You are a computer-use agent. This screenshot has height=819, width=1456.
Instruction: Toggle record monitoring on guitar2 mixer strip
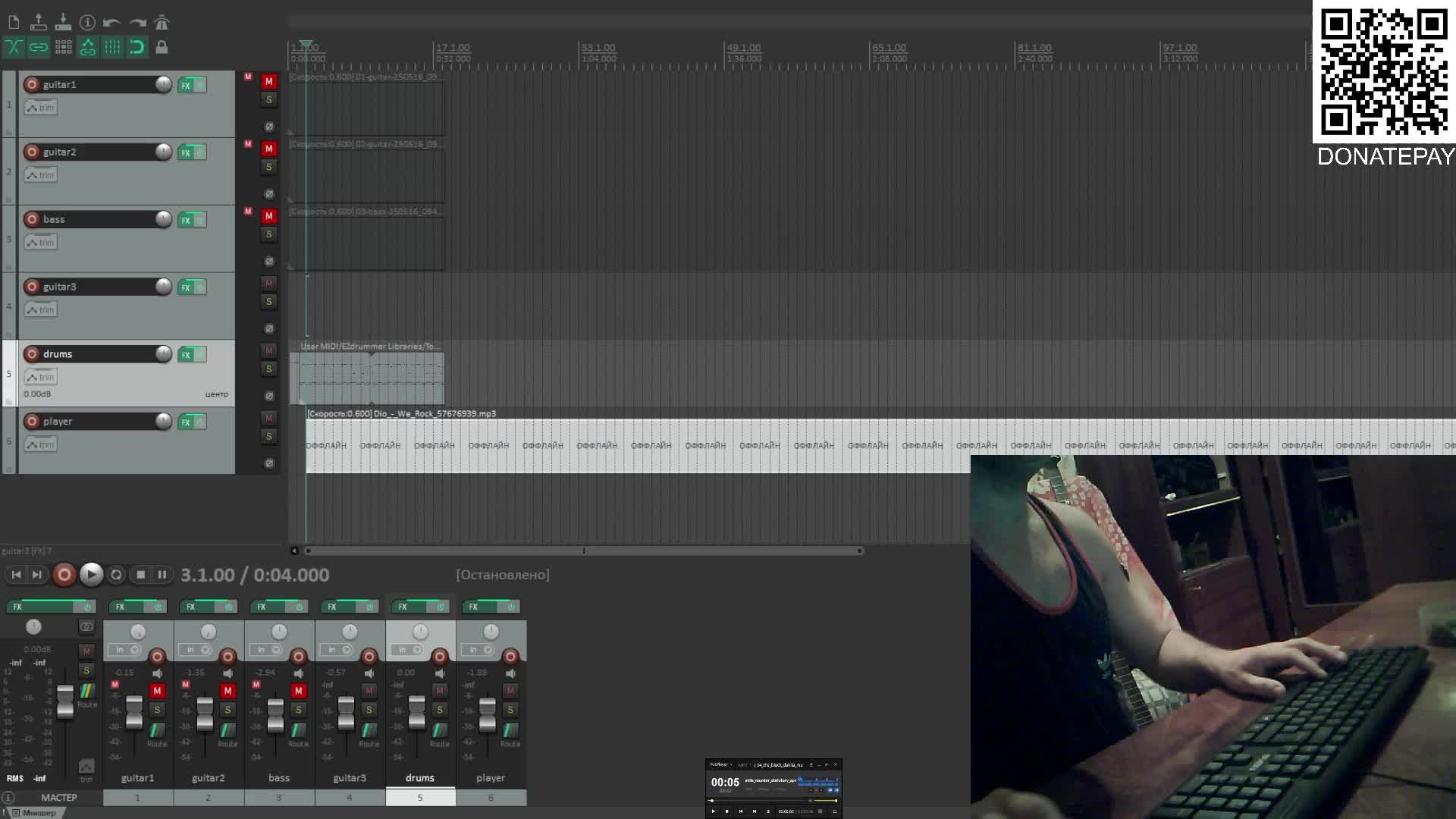click(x=228, y=673)
